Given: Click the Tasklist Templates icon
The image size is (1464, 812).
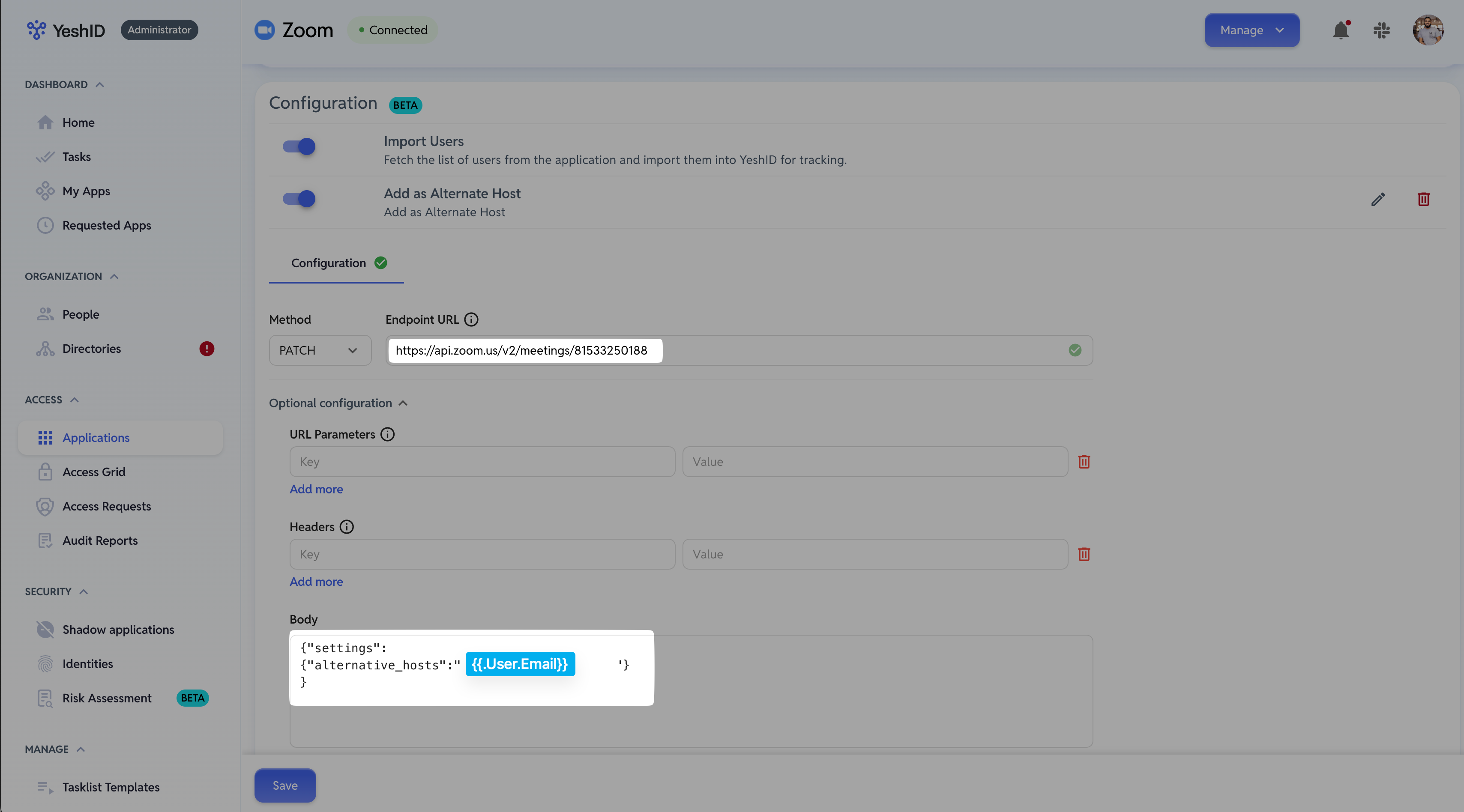Looking at the screenshot, I should click(45, 787).
